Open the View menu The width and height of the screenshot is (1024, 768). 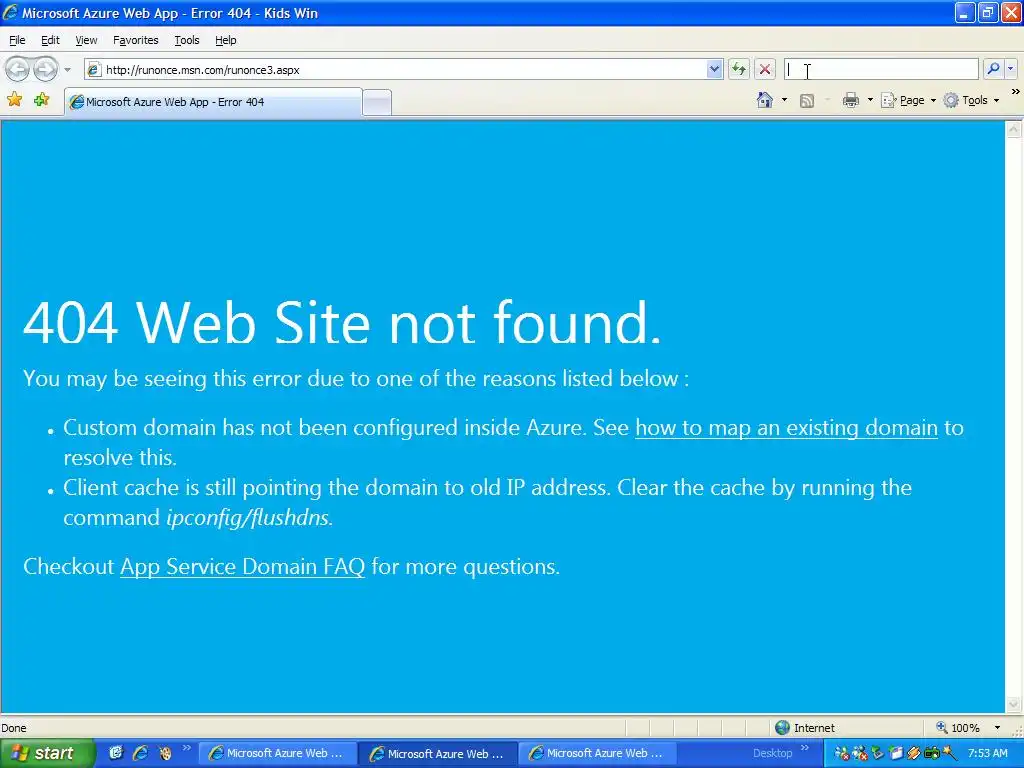coord(86,40)
